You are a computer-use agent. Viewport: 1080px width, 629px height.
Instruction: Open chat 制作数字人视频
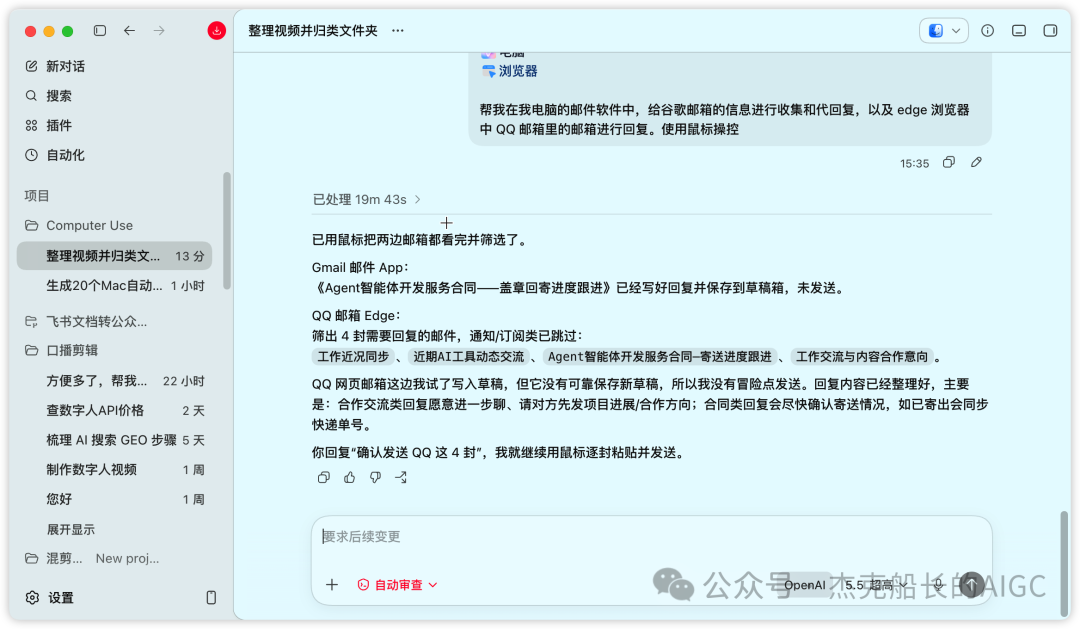click(x=114, y=469)
